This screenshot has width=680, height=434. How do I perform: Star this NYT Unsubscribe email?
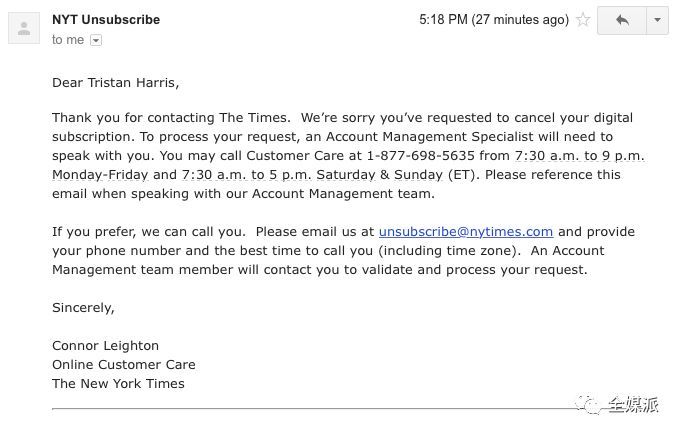pyautogui.click(x=583, y=20)
